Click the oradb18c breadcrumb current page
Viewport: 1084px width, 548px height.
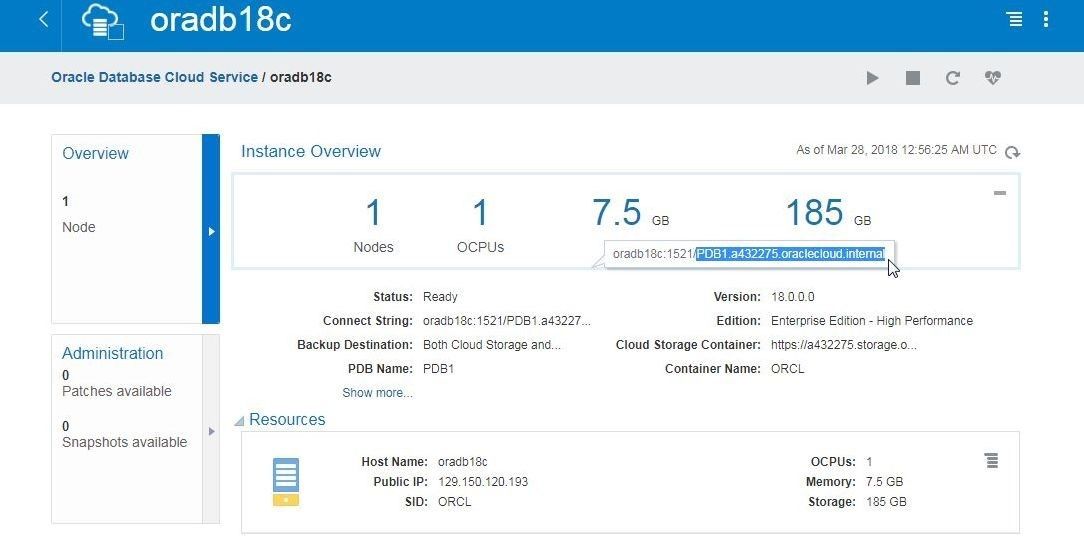(x=301, y=77)
